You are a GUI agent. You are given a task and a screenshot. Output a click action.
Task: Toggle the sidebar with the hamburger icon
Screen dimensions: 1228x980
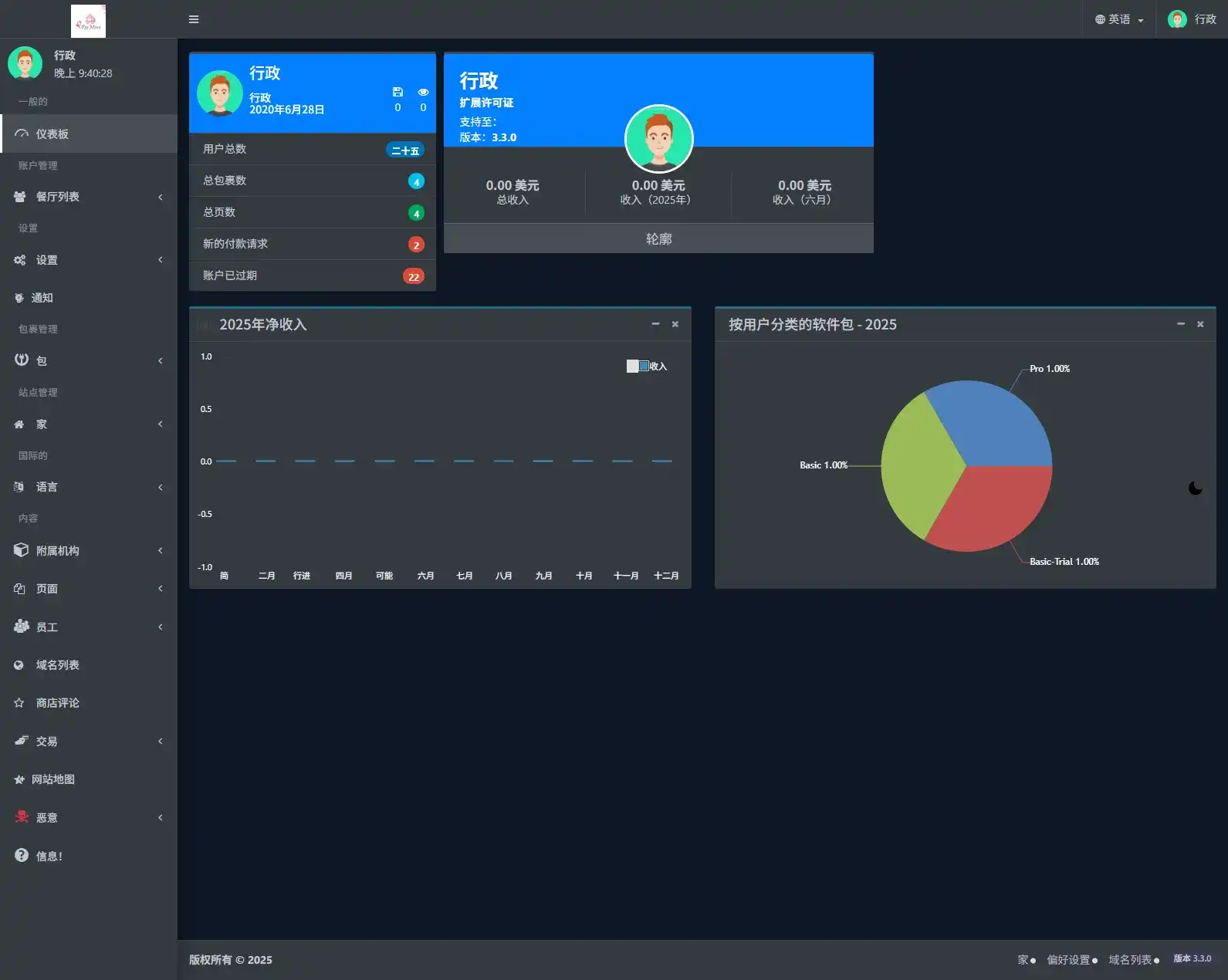pyautogui.click(x=194, y=19)
